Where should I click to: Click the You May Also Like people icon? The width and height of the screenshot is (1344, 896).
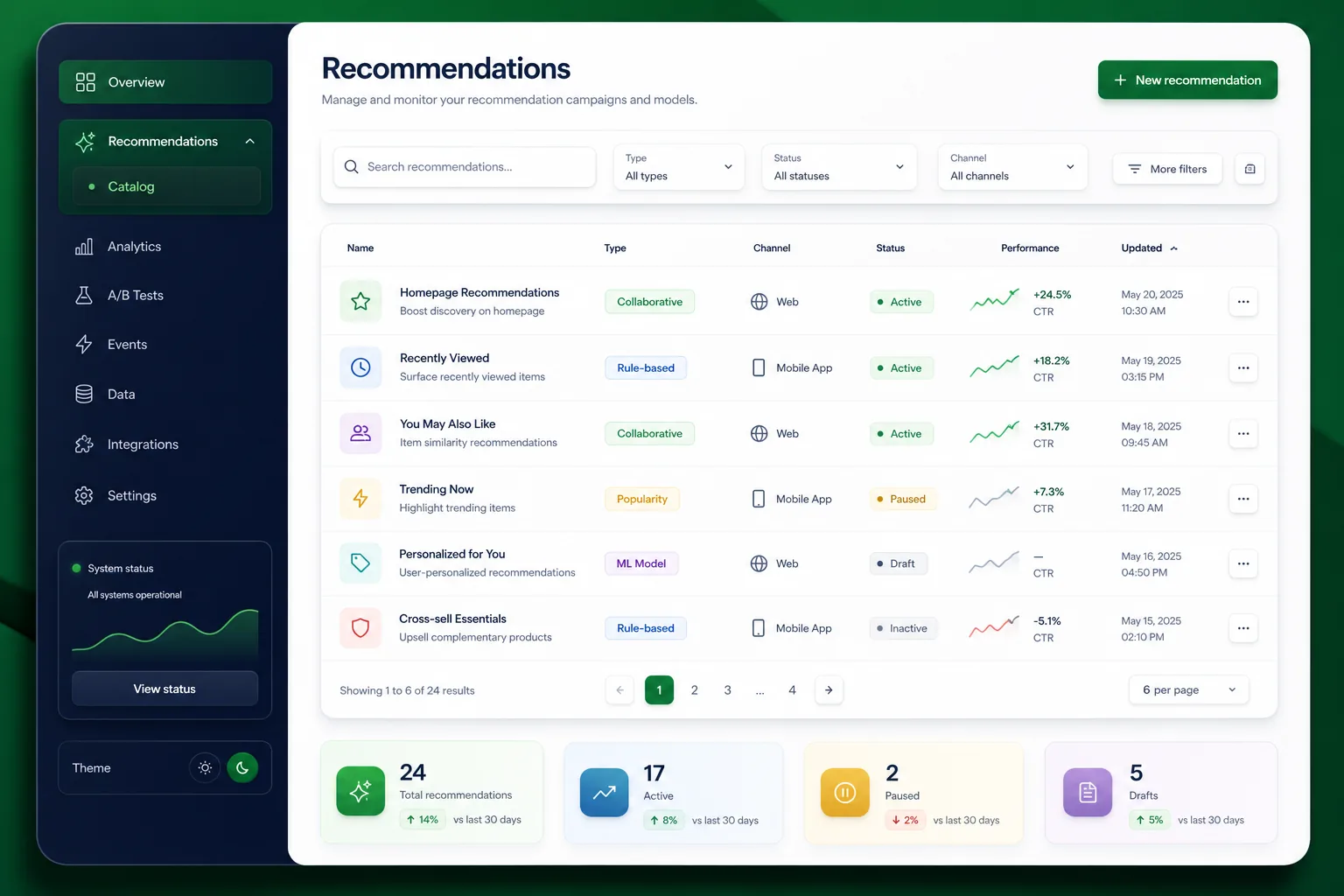360,433
